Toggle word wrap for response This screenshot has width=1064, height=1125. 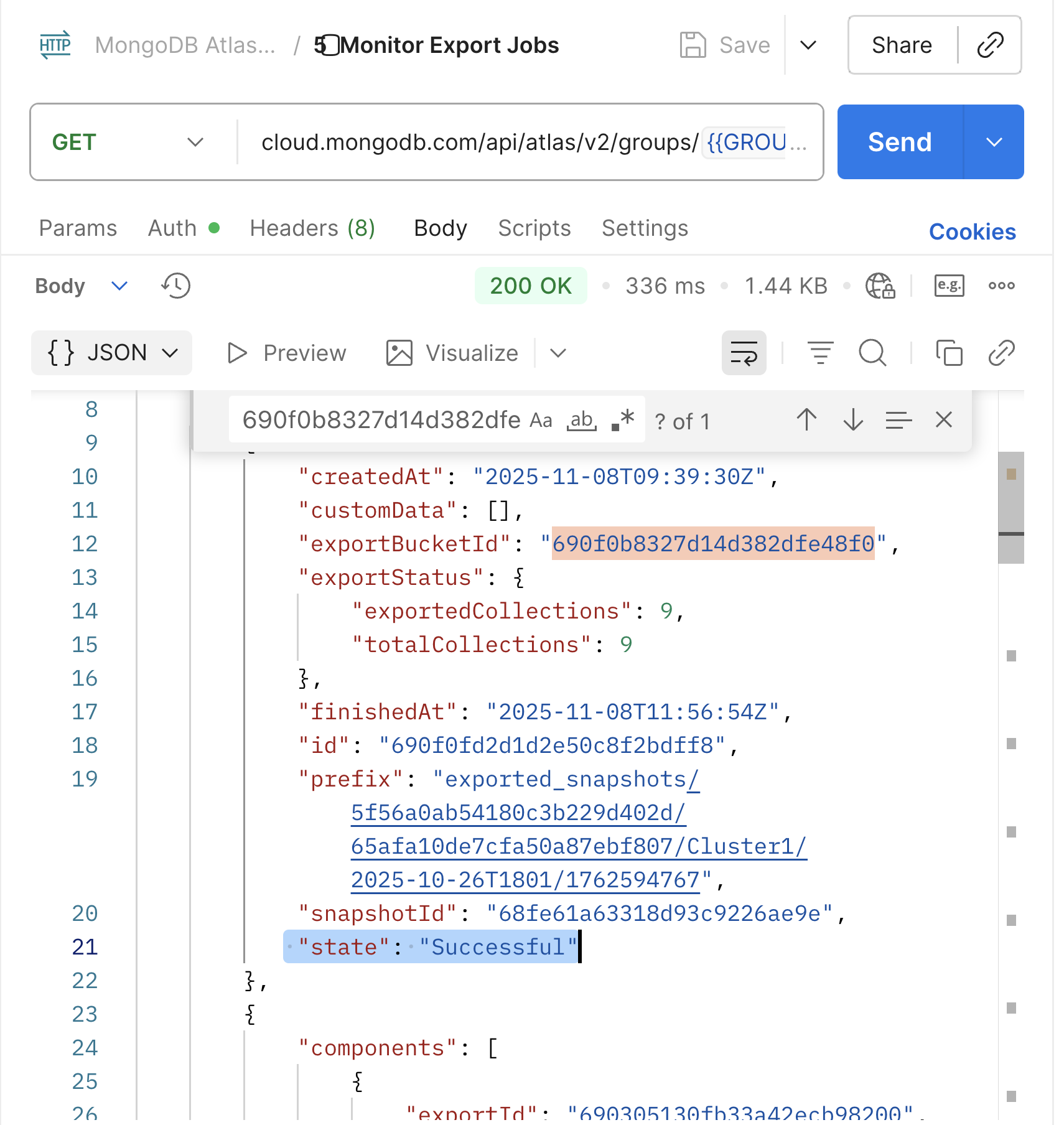click(744, 353)
